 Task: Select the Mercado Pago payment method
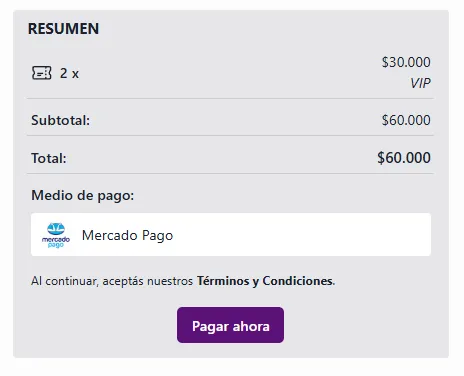point(231,235)
